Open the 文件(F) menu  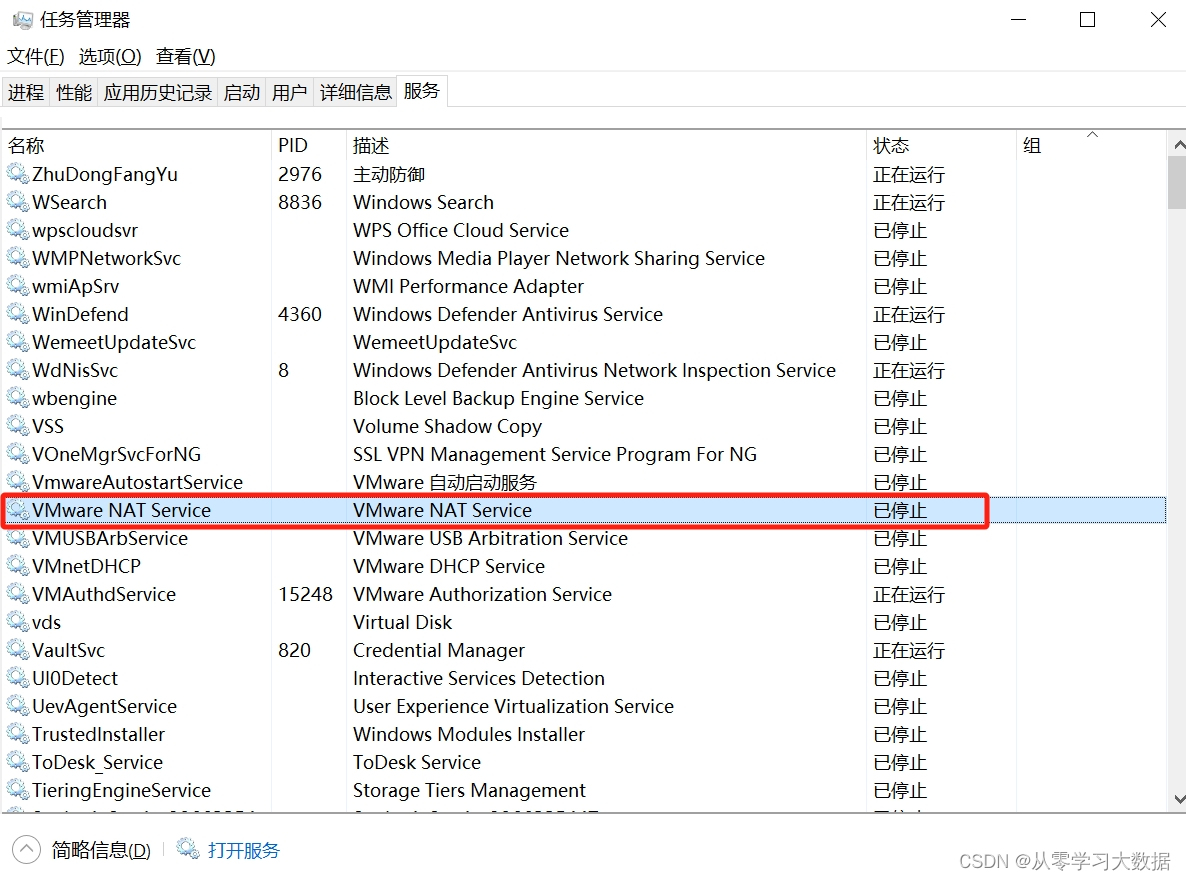tap(36, 57)
